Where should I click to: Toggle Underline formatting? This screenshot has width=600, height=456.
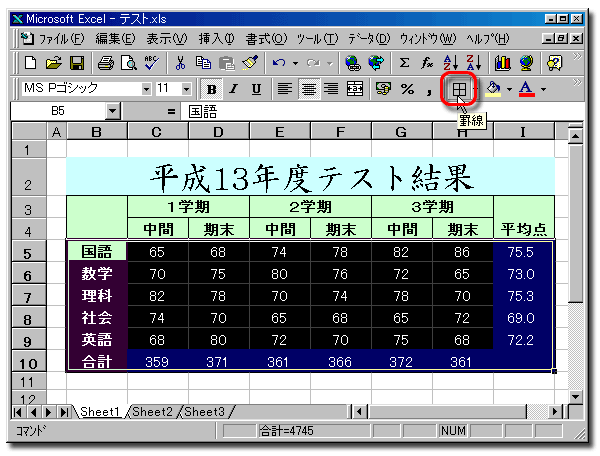click(x=256, y=89)
